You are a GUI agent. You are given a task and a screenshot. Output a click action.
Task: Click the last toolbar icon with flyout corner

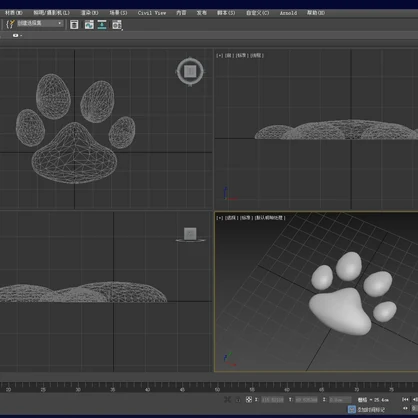tap(117, 25)
